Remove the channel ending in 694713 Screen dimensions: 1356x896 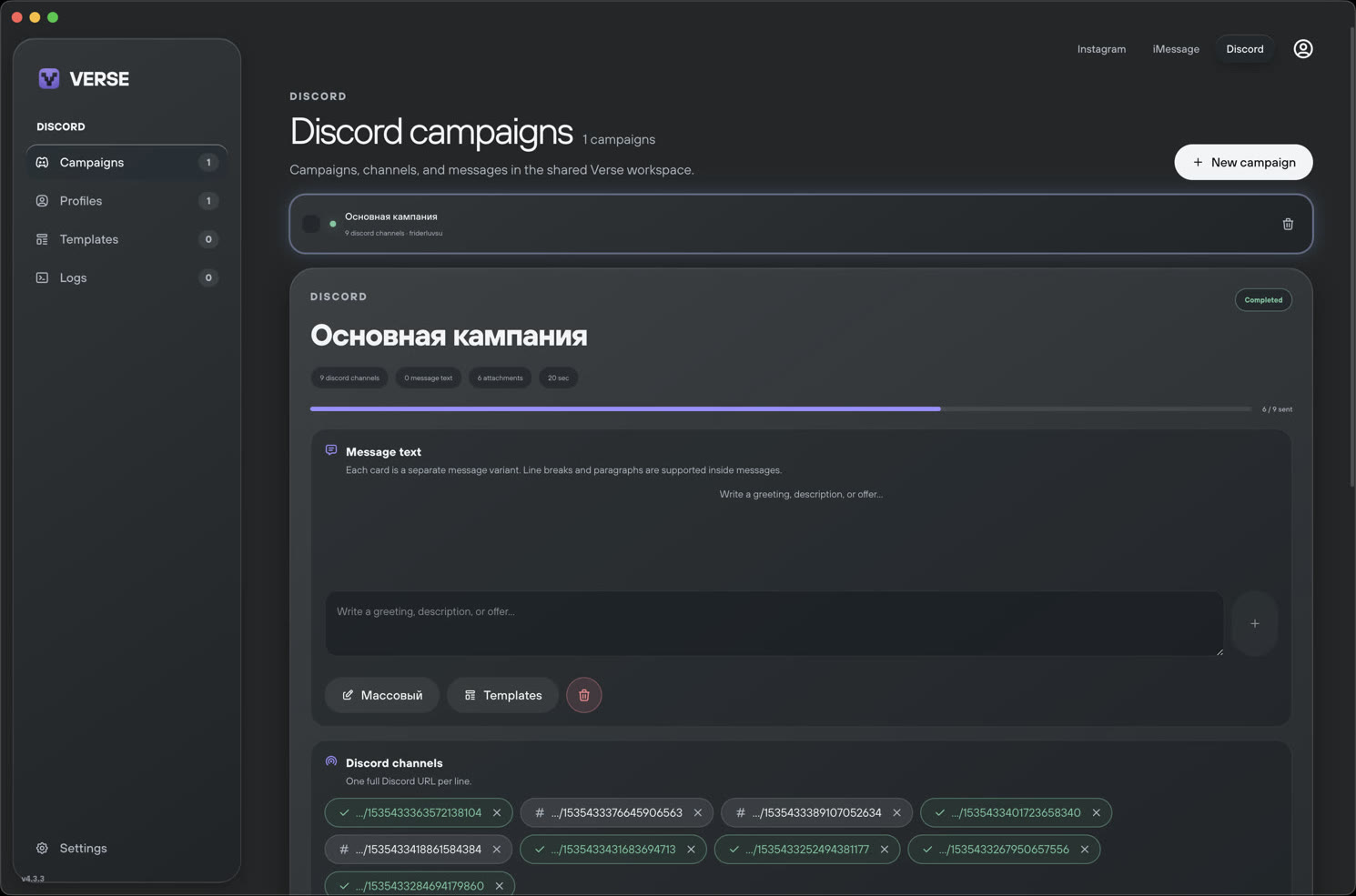click(691, 850)
